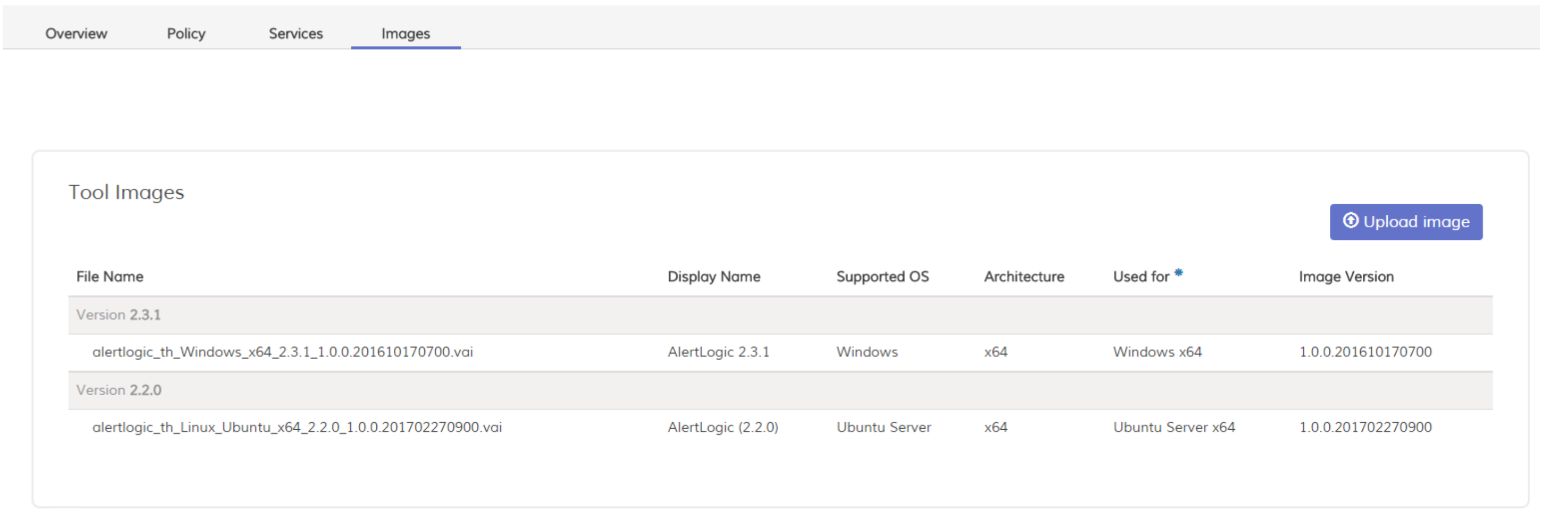Screen dimensions: 1568x518
Task: Click the Ubuntu Server supported OS cell
Action: [883, 427]
